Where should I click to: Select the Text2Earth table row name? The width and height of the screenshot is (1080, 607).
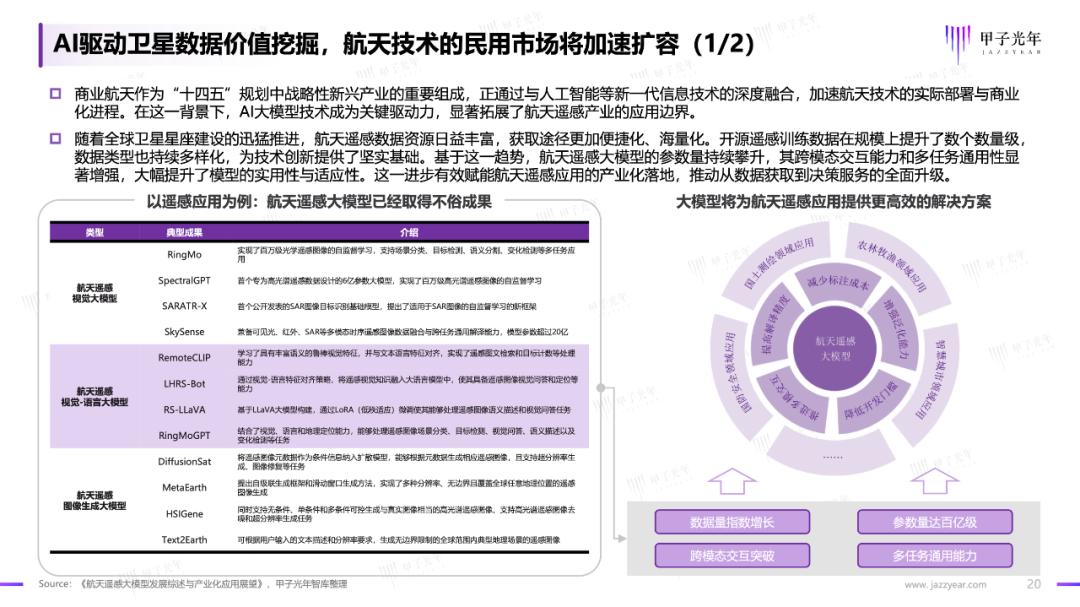(x=184, y=539)
